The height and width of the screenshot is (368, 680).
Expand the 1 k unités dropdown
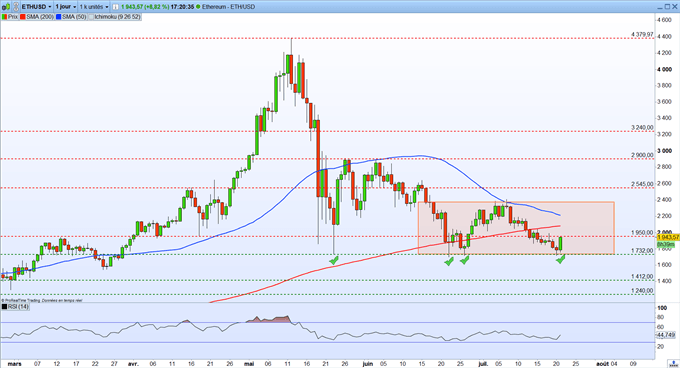94,7
